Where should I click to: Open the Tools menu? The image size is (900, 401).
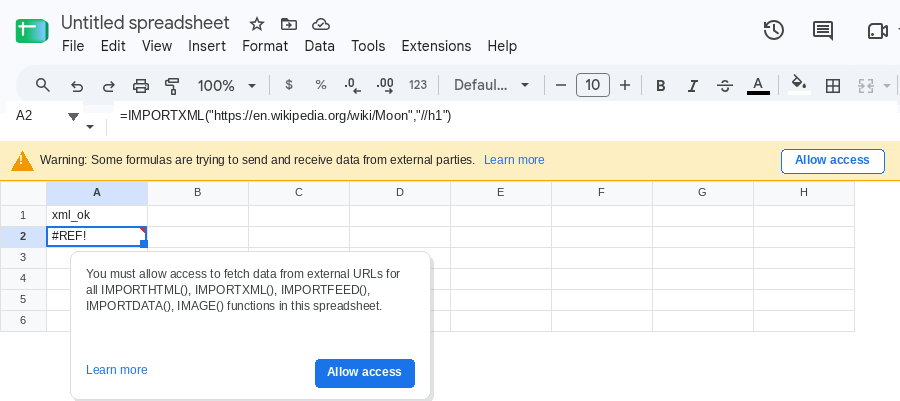(x=368, y=46)
